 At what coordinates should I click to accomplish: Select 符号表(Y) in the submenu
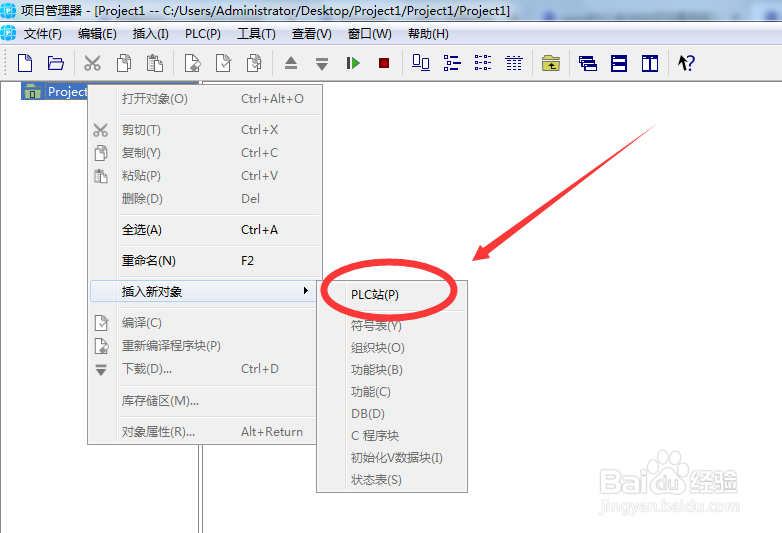(x=392, y=326)
